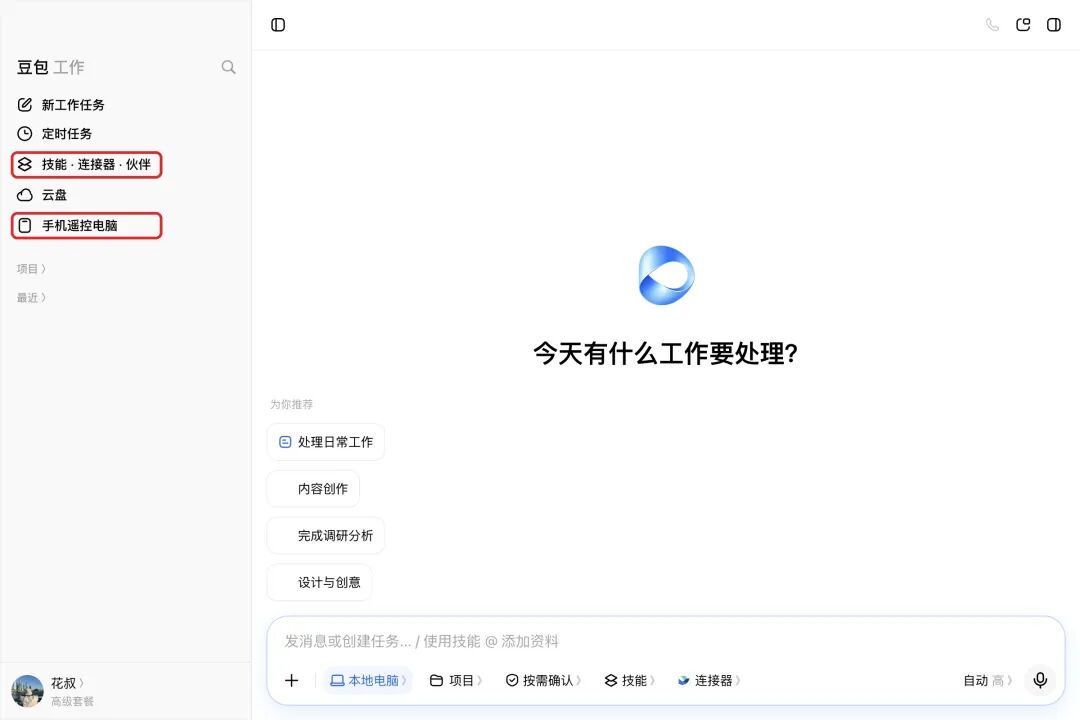Screen dimensions: 1080x720
Task: Click the 豆包 工作 title
Action: (x=50, y=67)
